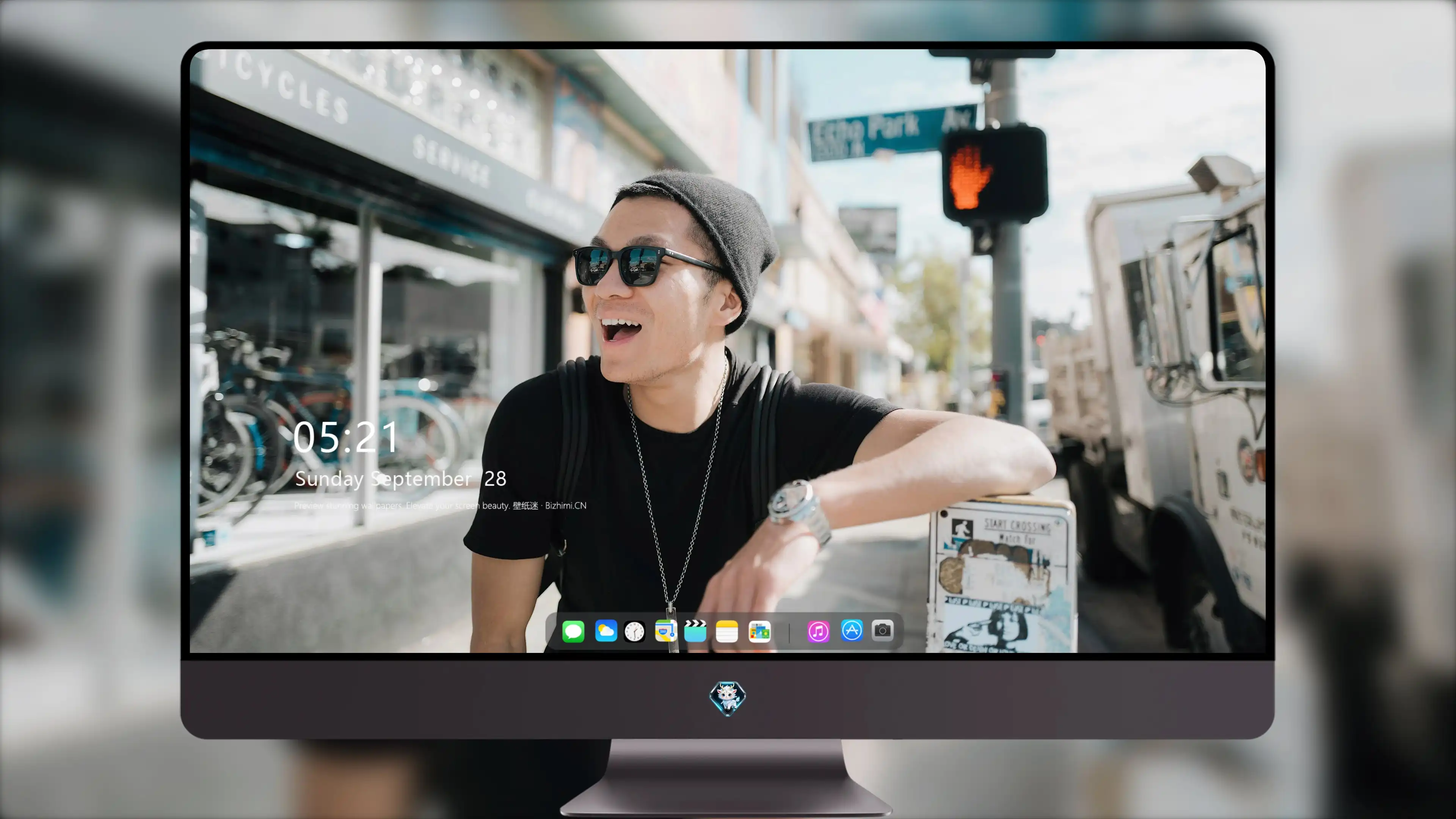The image size is (1456, 819).
Task: Click the 05:21 clock display
Action: coord(345,438)
